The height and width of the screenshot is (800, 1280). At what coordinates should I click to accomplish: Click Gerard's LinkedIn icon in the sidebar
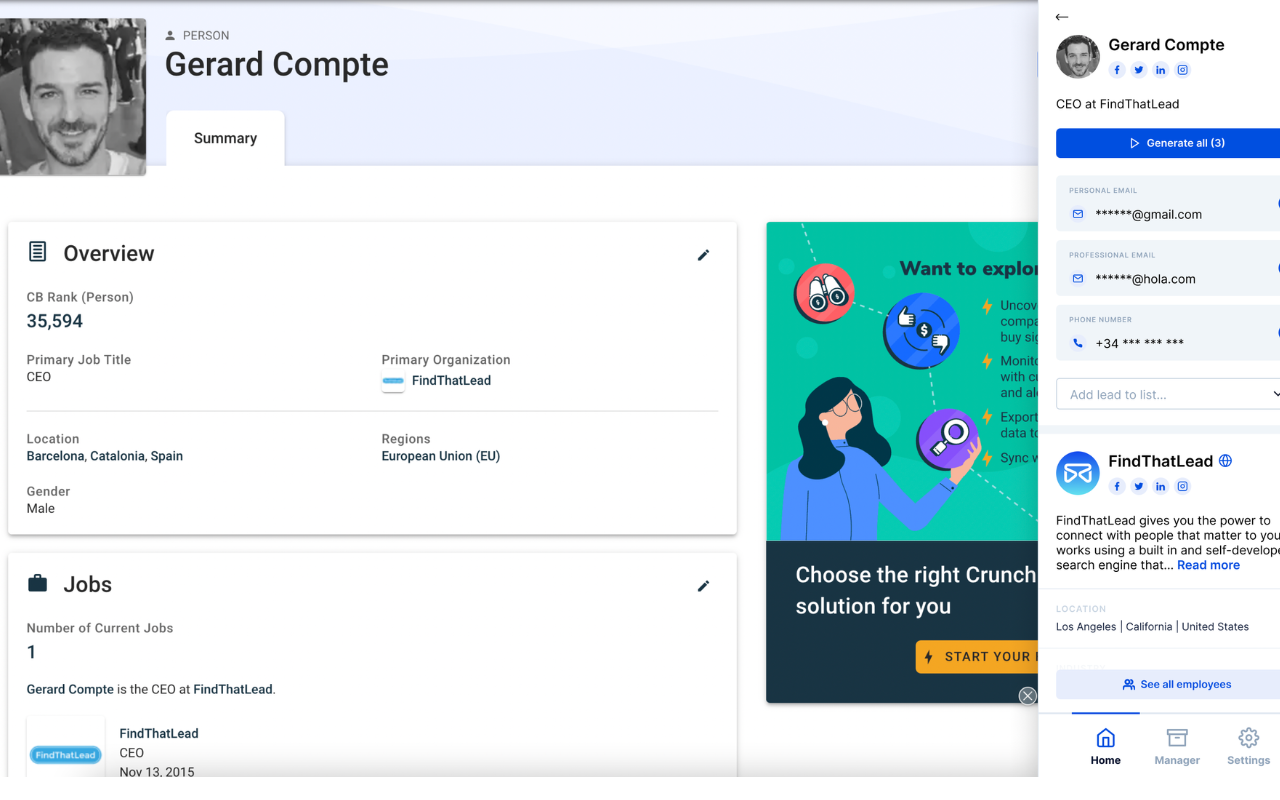(x=1160, y=69)
